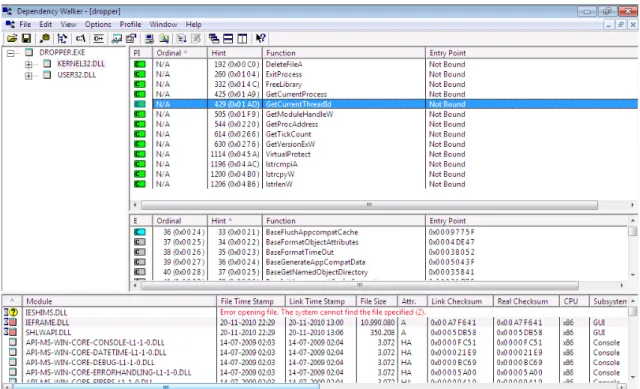
Task: Click the exports pane vertical scrollbar down arrow
Action: [633, 275]
